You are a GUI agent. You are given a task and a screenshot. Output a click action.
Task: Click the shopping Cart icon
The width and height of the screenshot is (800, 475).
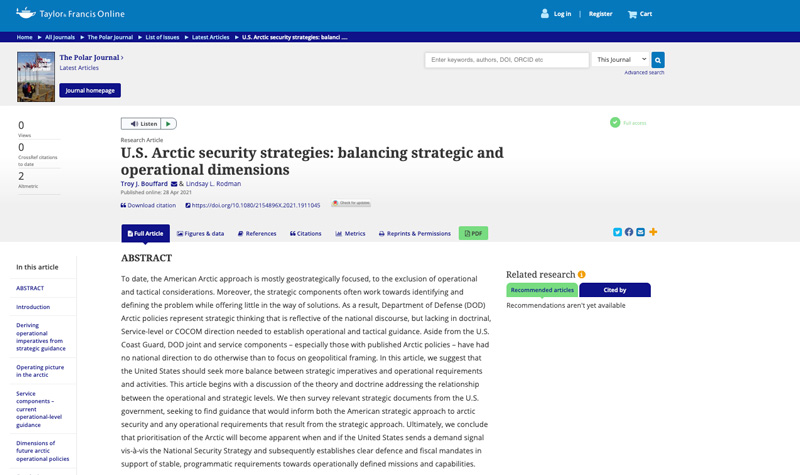[x=633, y=14]
